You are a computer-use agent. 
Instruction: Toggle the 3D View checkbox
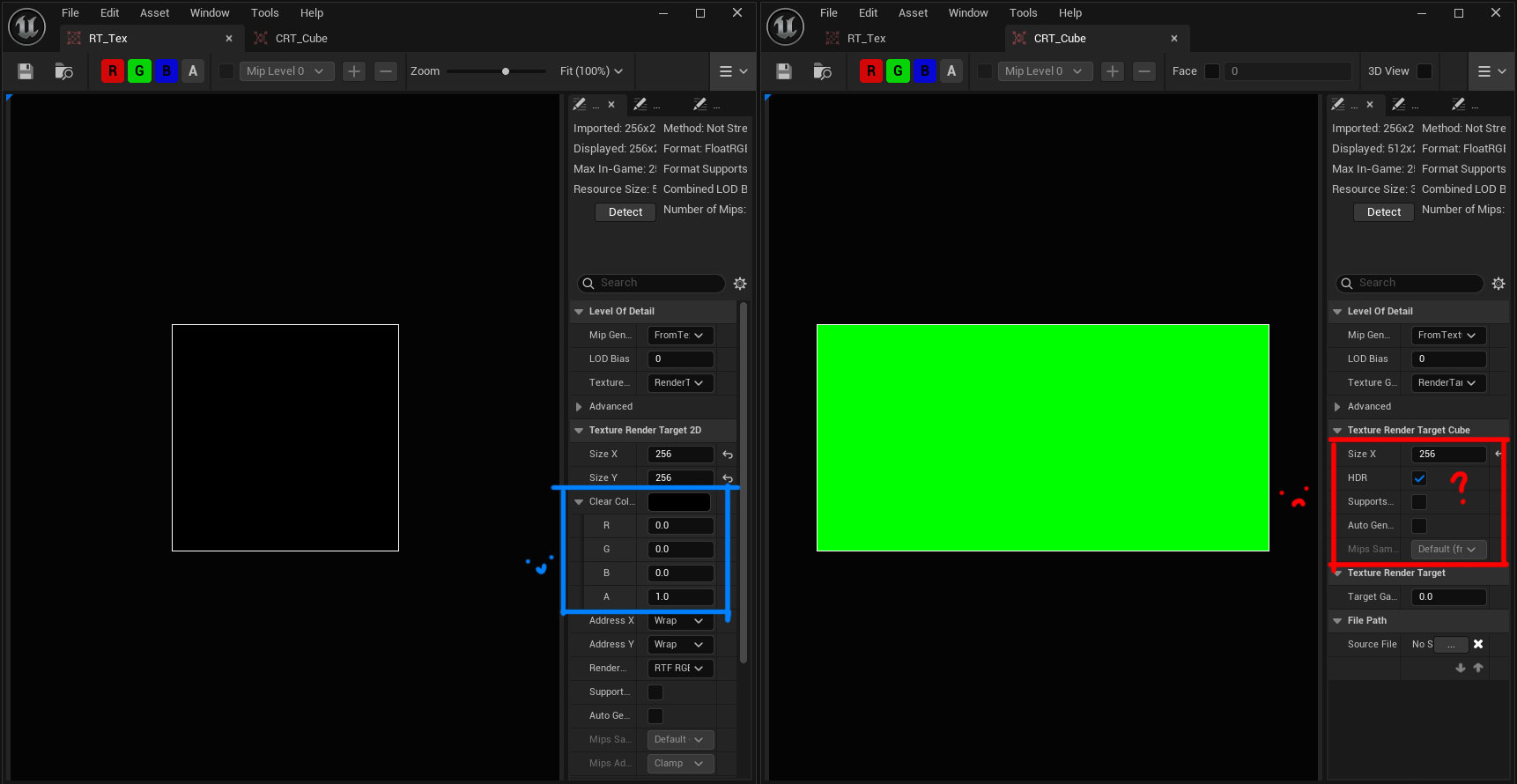coord(1424,71)
